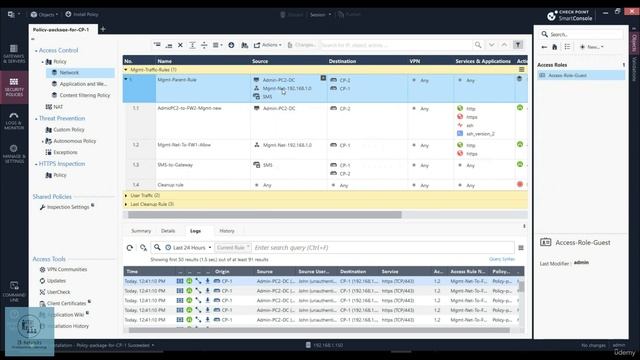Open the Last 24 Hours time dropdown
Screen dimensions: 640x360
pyautogui.click(x=188, y=248)
